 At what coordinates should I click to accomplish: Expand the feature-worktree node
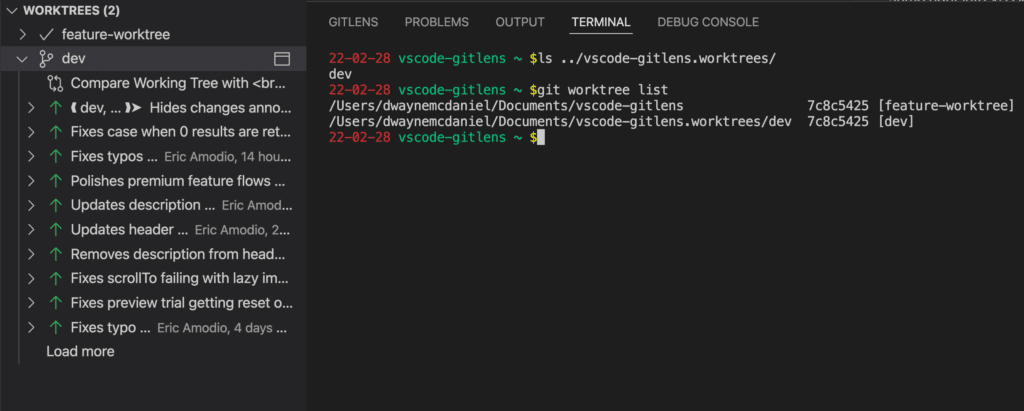(22, 34)
